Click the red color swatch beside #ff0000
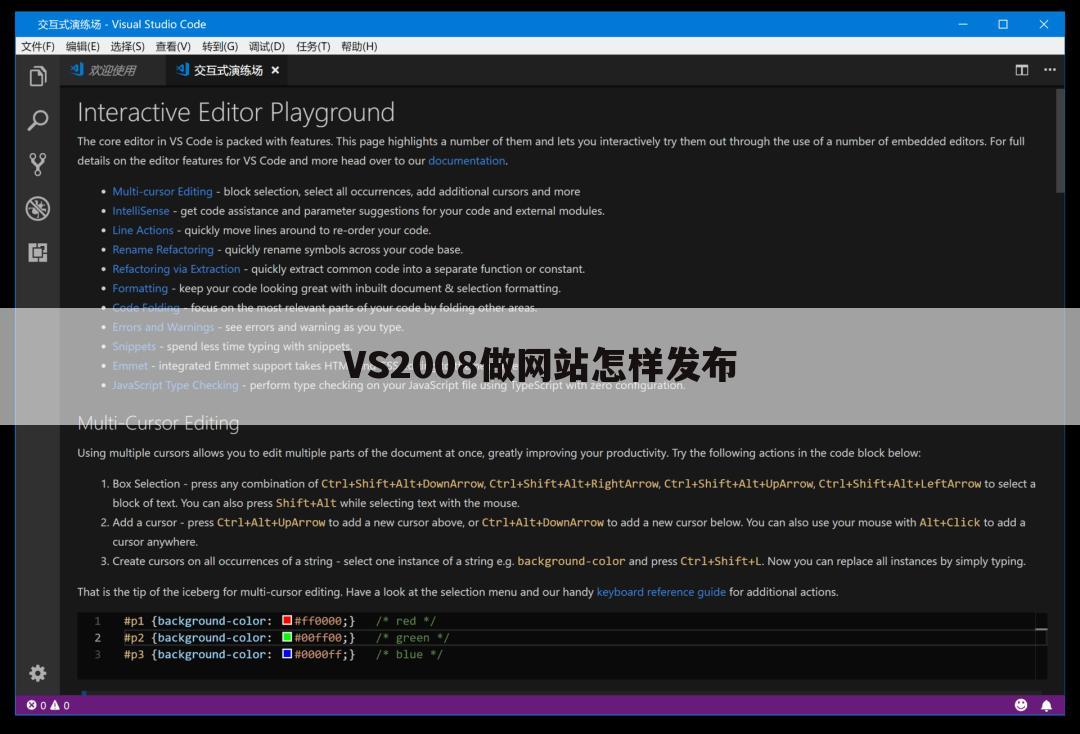The image size is (1080, 734). (285, 620)
